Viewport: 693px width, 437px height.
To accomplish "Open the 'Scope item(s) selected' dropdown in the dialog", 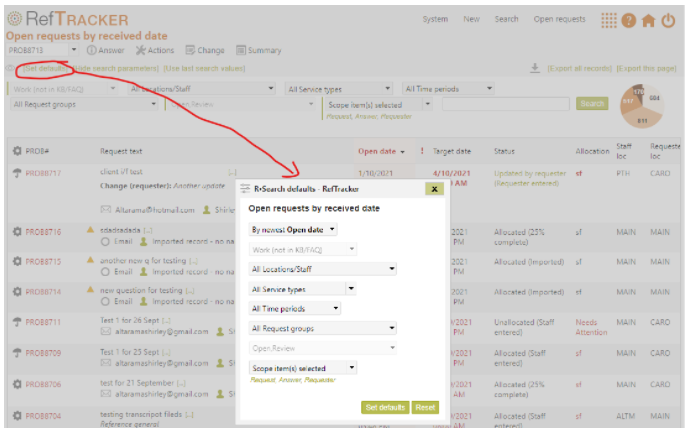I will 302,368.
